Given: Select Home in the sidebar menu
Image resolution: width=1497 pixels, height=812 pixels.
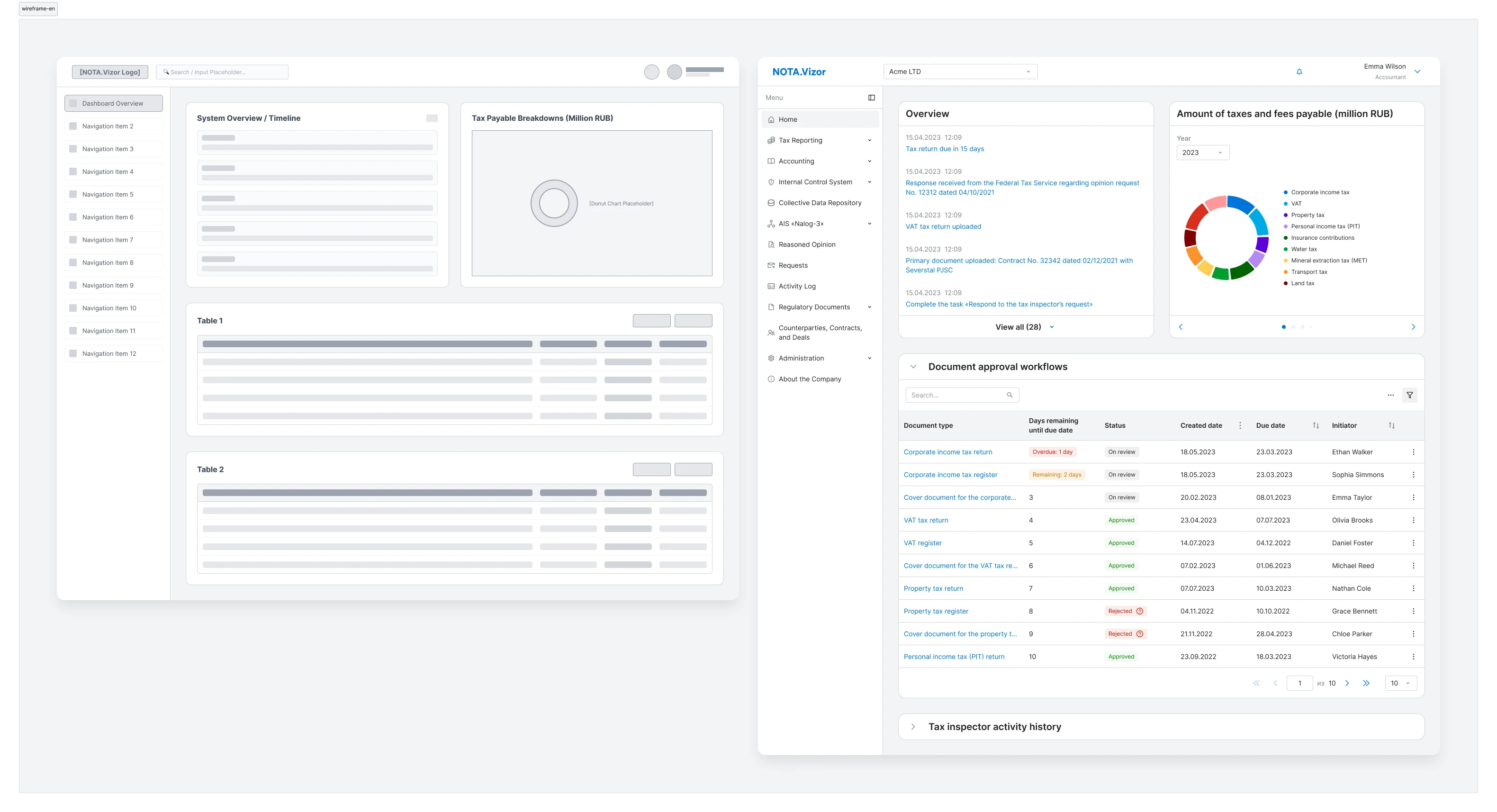Looking at the screenshot, I should (821, 119).
